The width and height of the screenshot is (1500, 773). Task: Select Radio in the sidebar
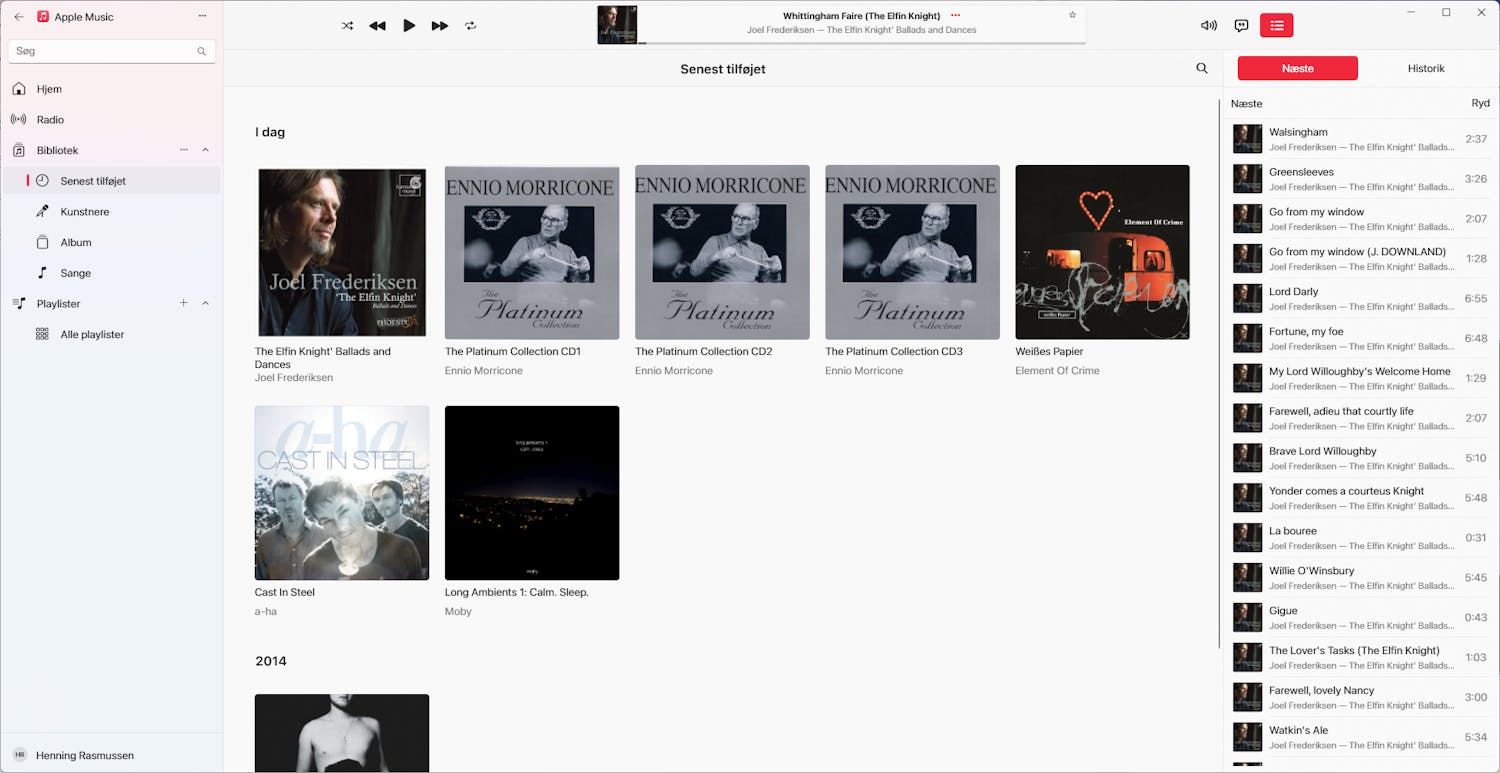pos(48,119)
